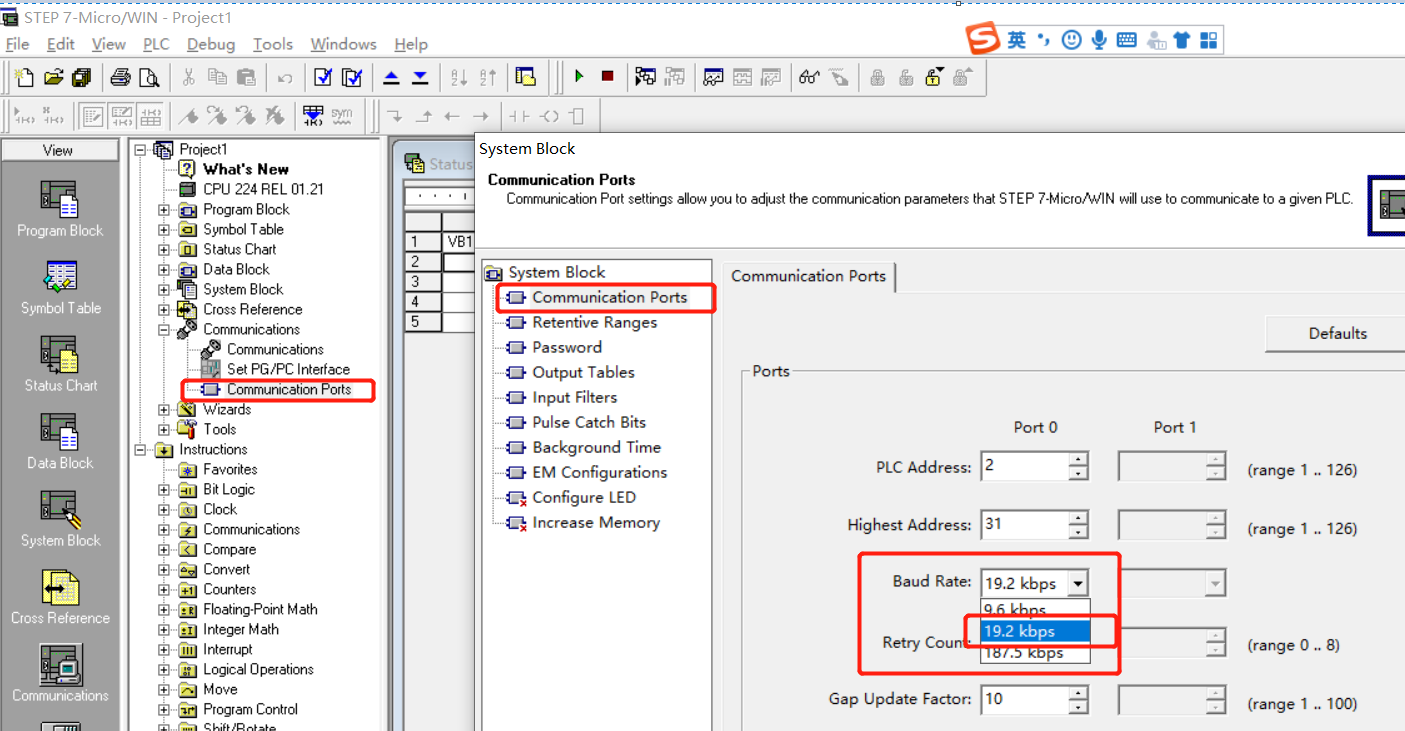The image size is (1405, 731).
Task: Open Status Chart in the View bar
Action: [60, 364]
